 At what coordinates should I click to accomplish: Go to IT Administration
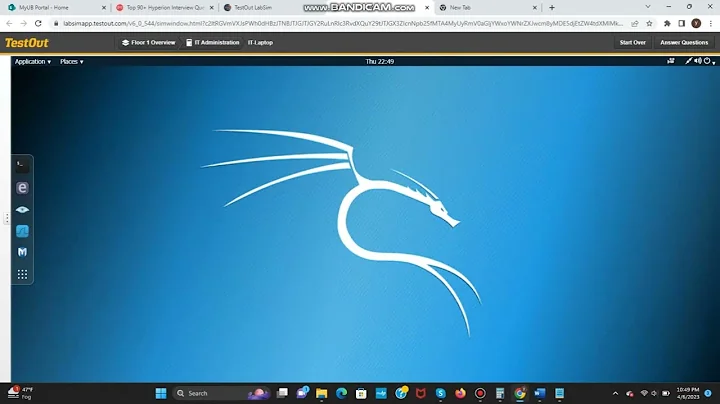[213, 43]
